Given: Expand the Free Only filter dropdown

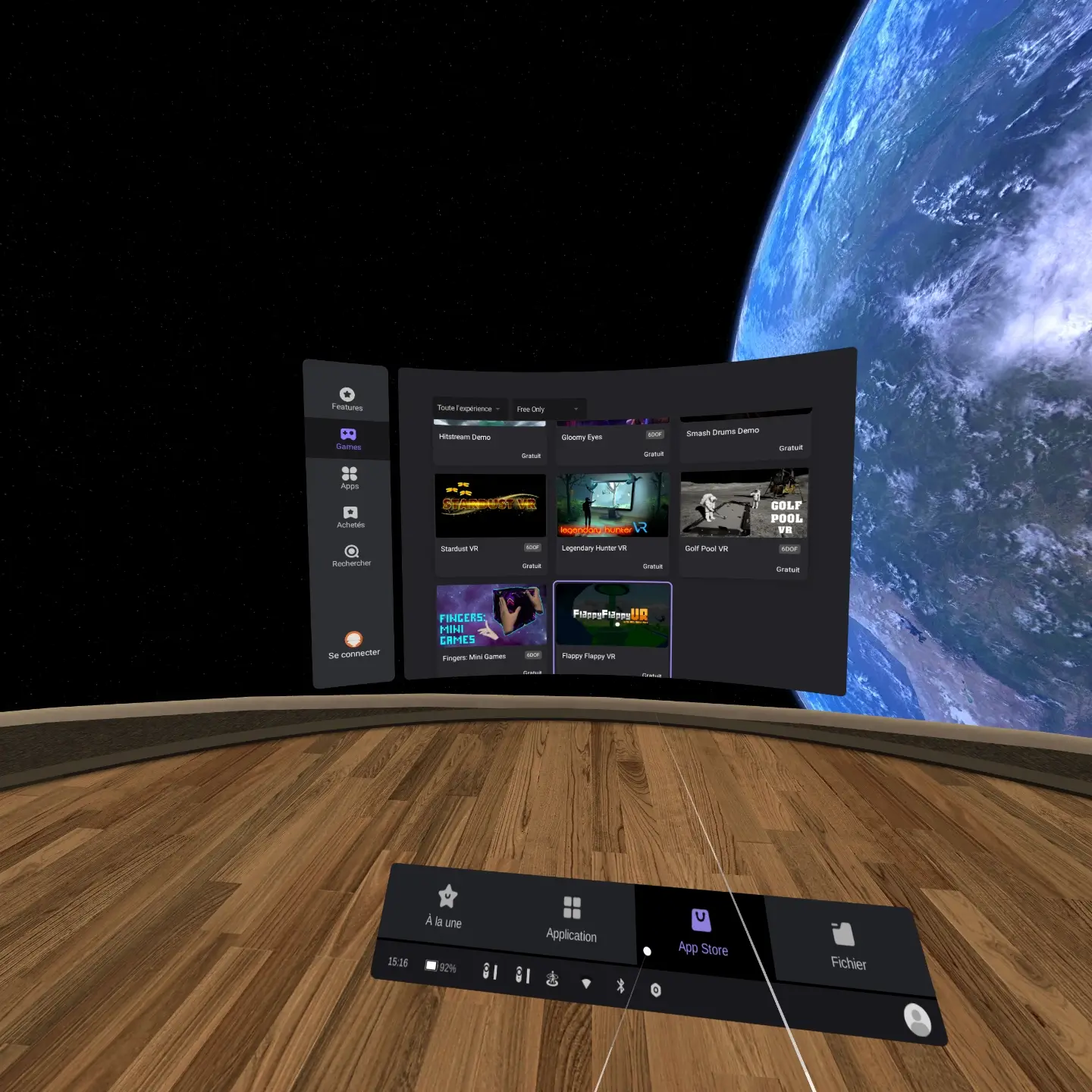Looking at the screenshot, I should pyautogui.click(x=548, y=409).
